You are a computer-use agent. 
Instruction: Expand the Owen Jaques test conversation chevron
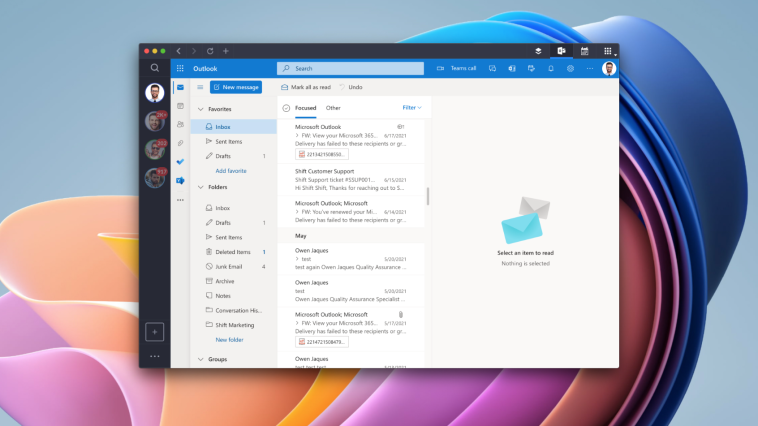[x=297, y=259]
